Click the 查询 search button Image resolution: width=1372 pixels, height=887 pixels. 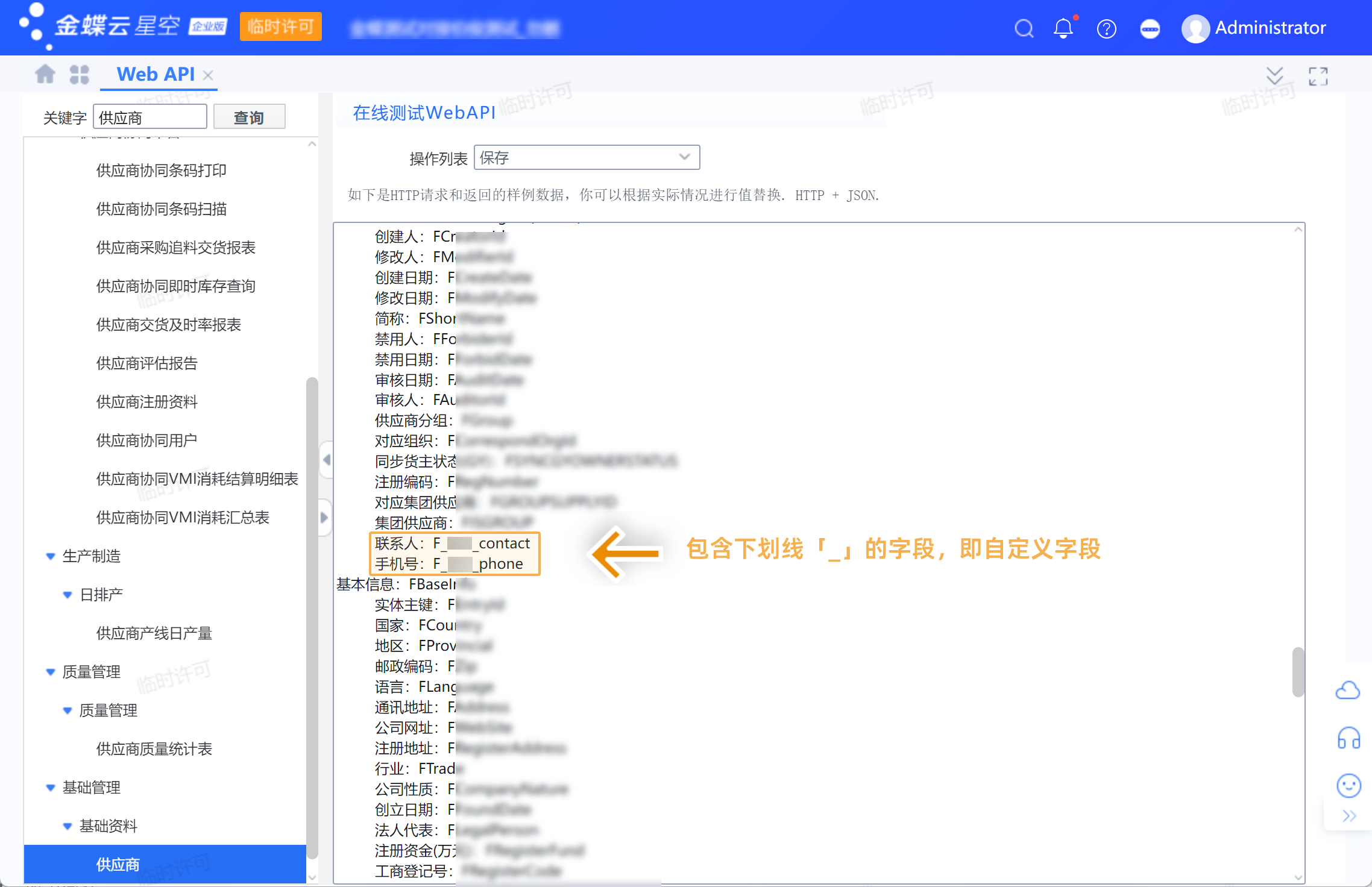[249, 118]
